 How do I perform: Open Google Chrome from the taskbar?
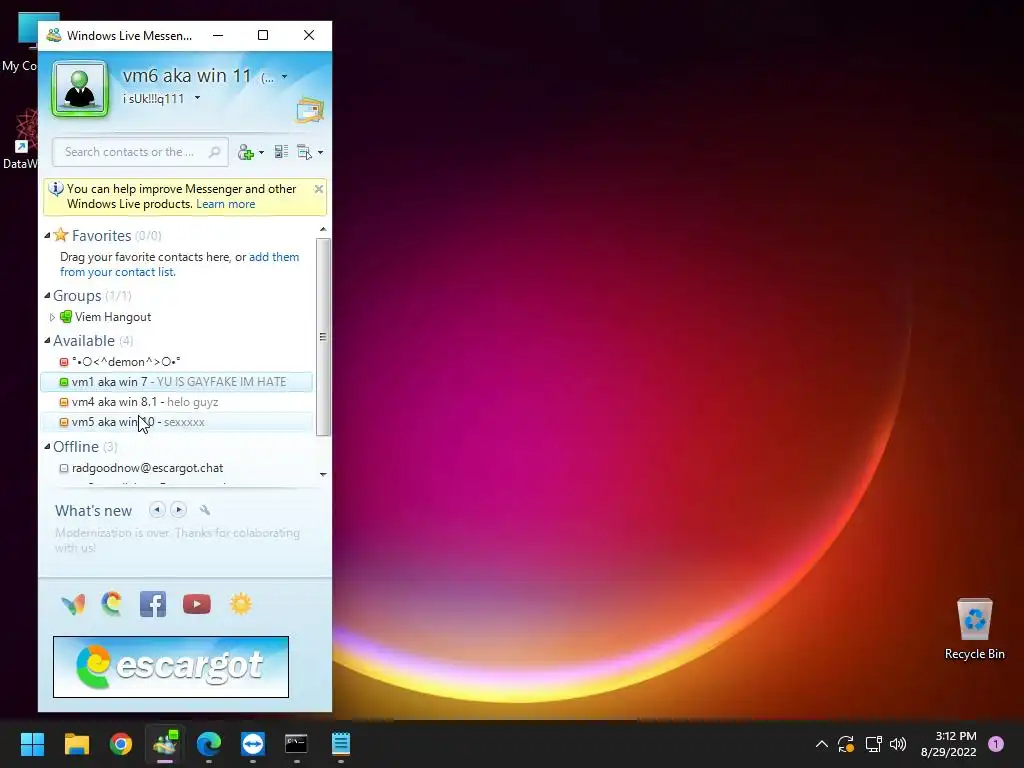(x=121, y=744)
